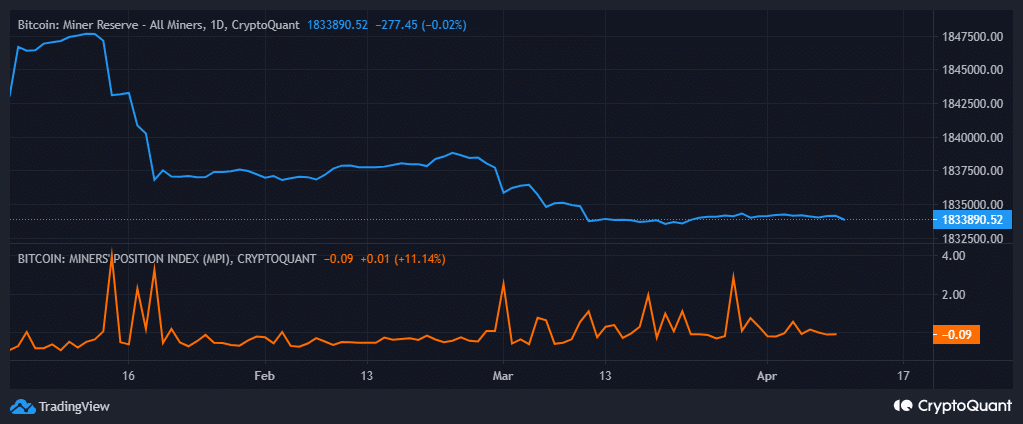This screenshot has height=424, width=1023.
Task: Click the 17 date label on time axis
Action: point(904,376)
